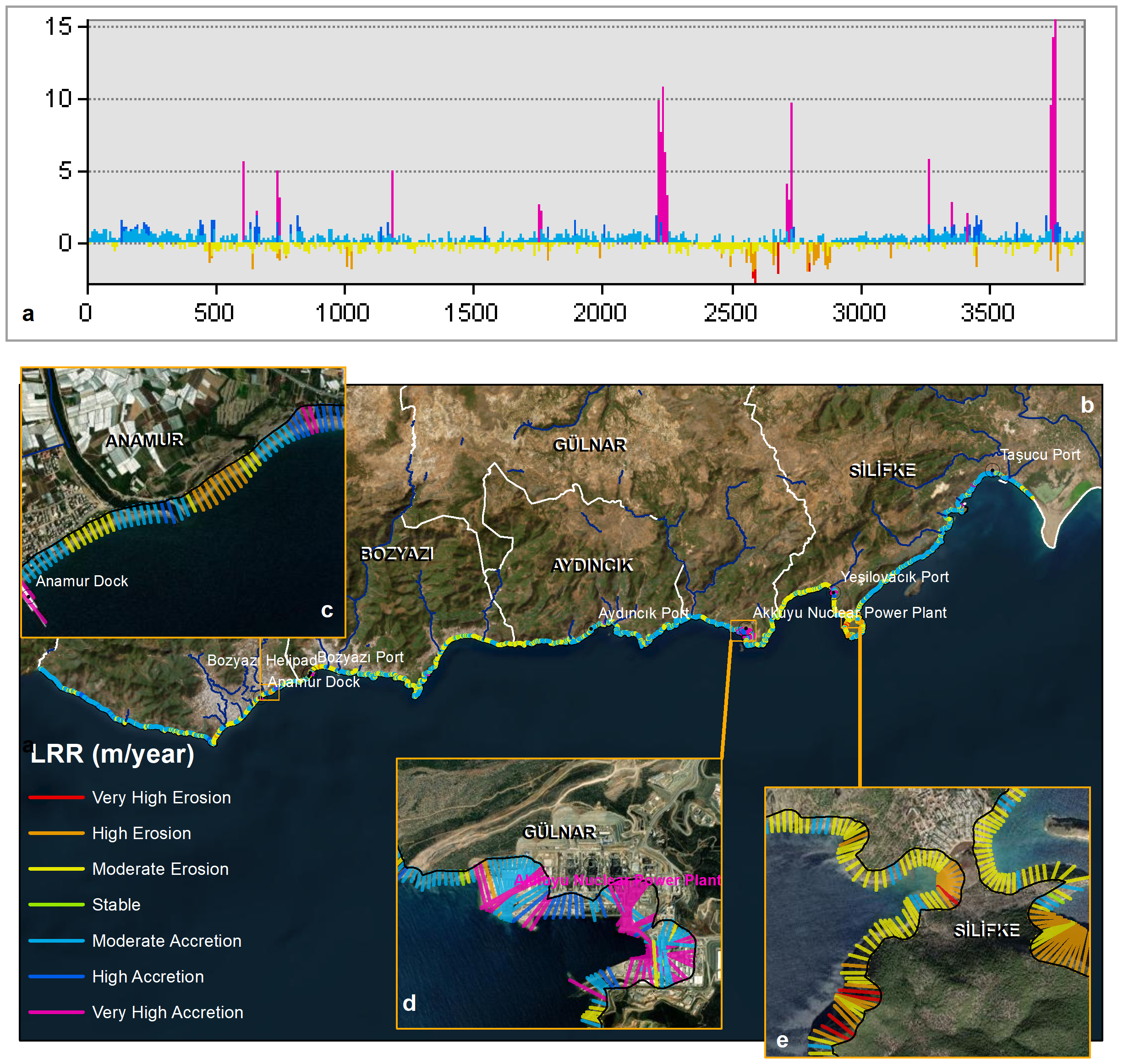Click the dark blue High Accretion legend line
The height and width of the screenshot is (1064, 1123).
tap(56, 977)
